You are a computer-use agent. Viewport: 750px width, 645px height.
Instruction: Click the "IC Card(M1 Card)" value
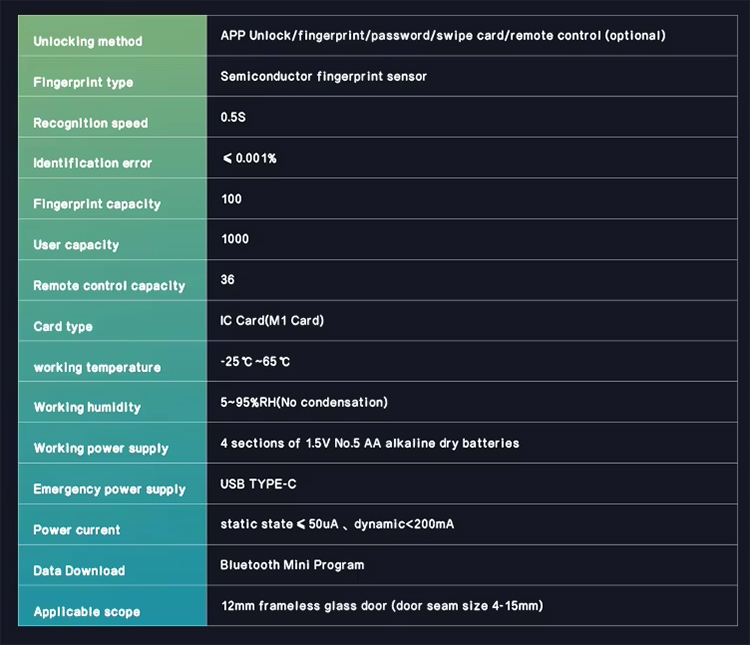(x=272, y=321)
